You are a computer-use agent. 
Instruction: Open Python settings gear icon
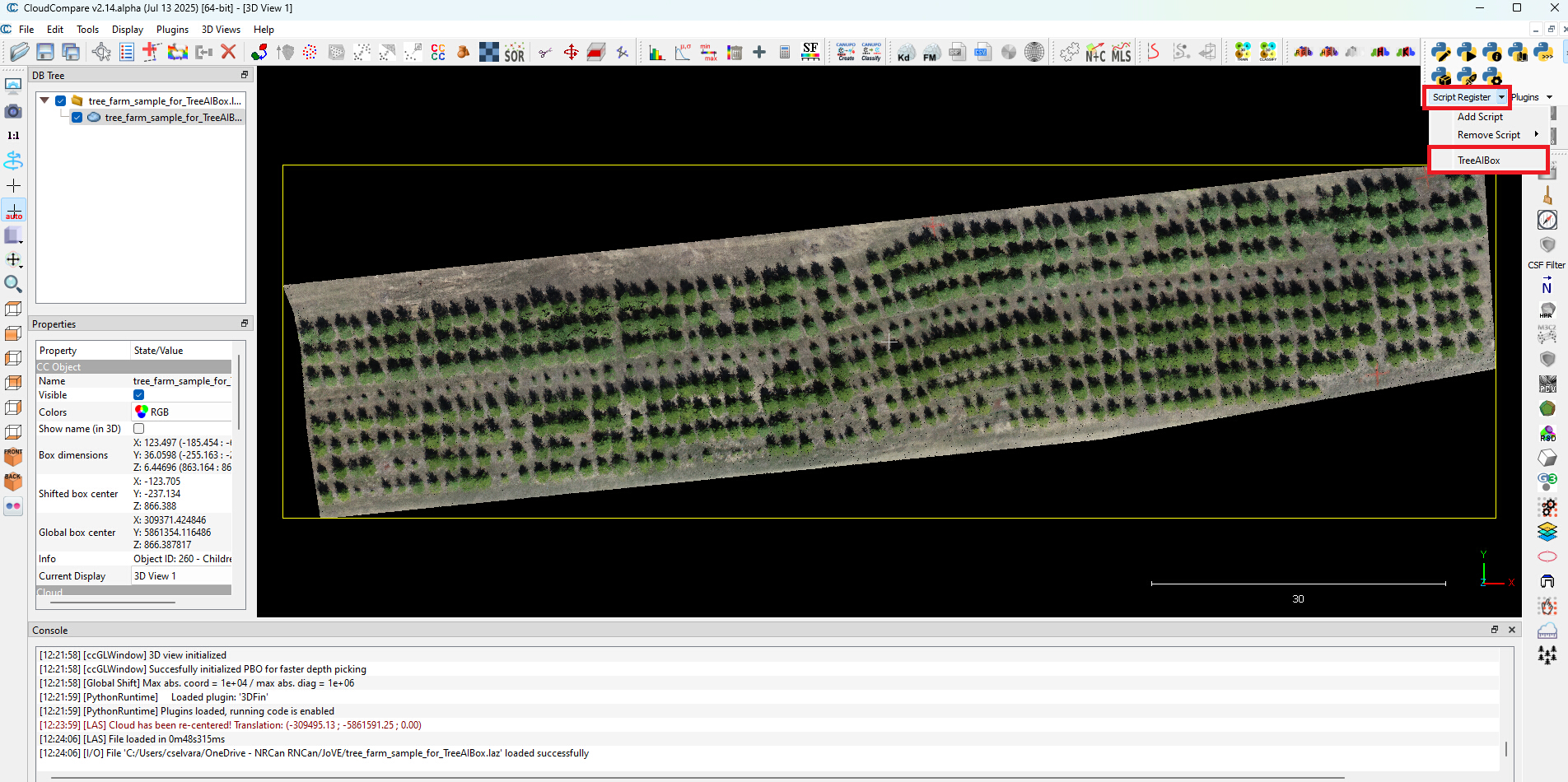[1491, 77]
